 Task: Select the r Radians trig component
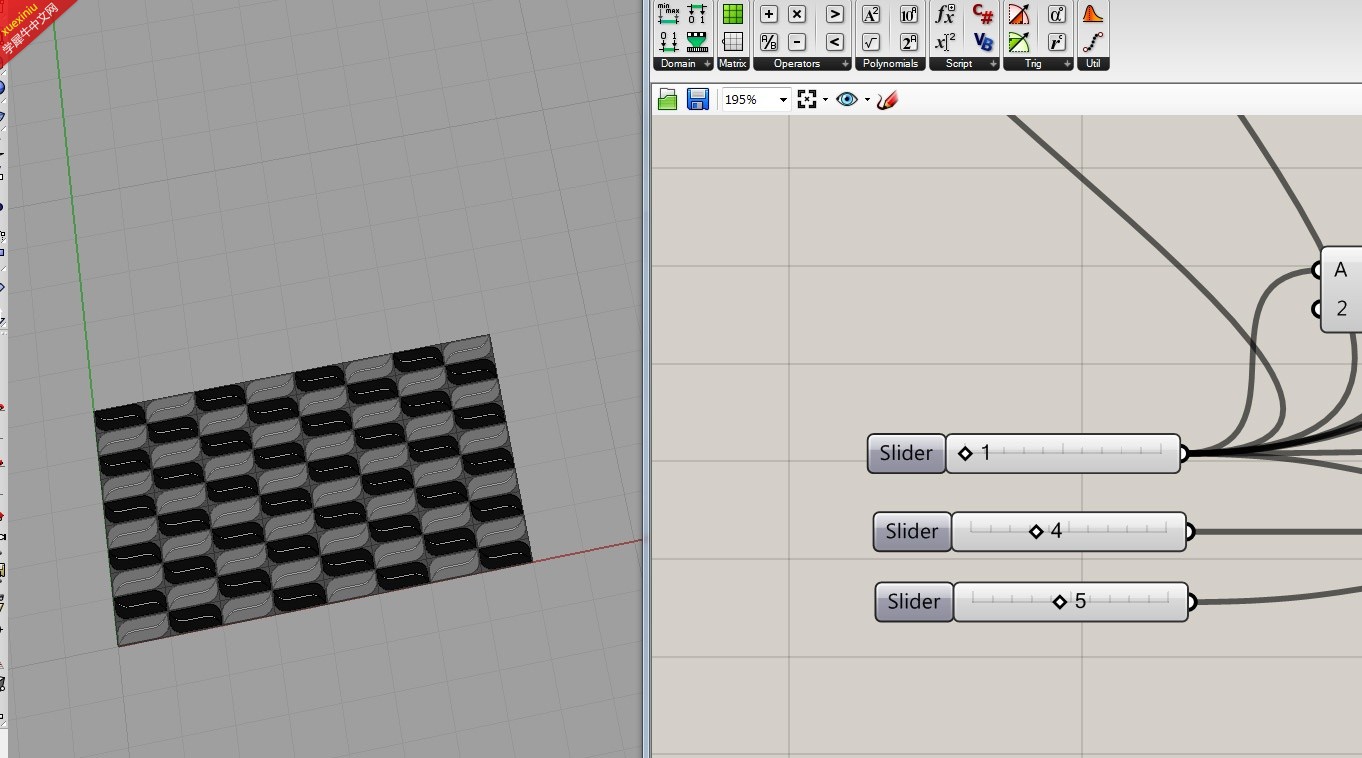pyautogui.click(x=1057, y=42)
